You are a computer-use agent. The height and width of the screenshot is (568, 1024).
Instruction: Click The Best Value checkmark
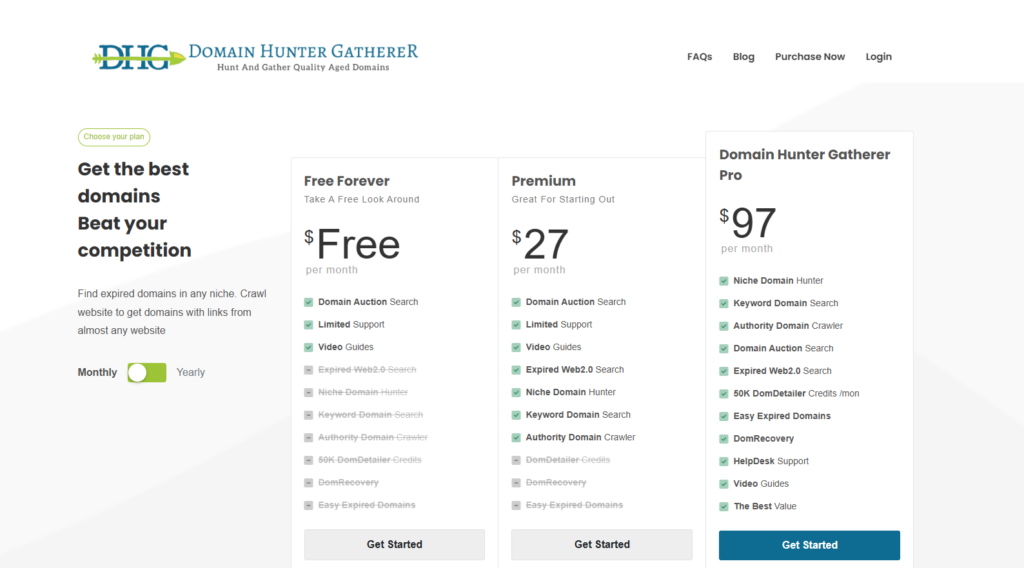[x=724, y=507]
